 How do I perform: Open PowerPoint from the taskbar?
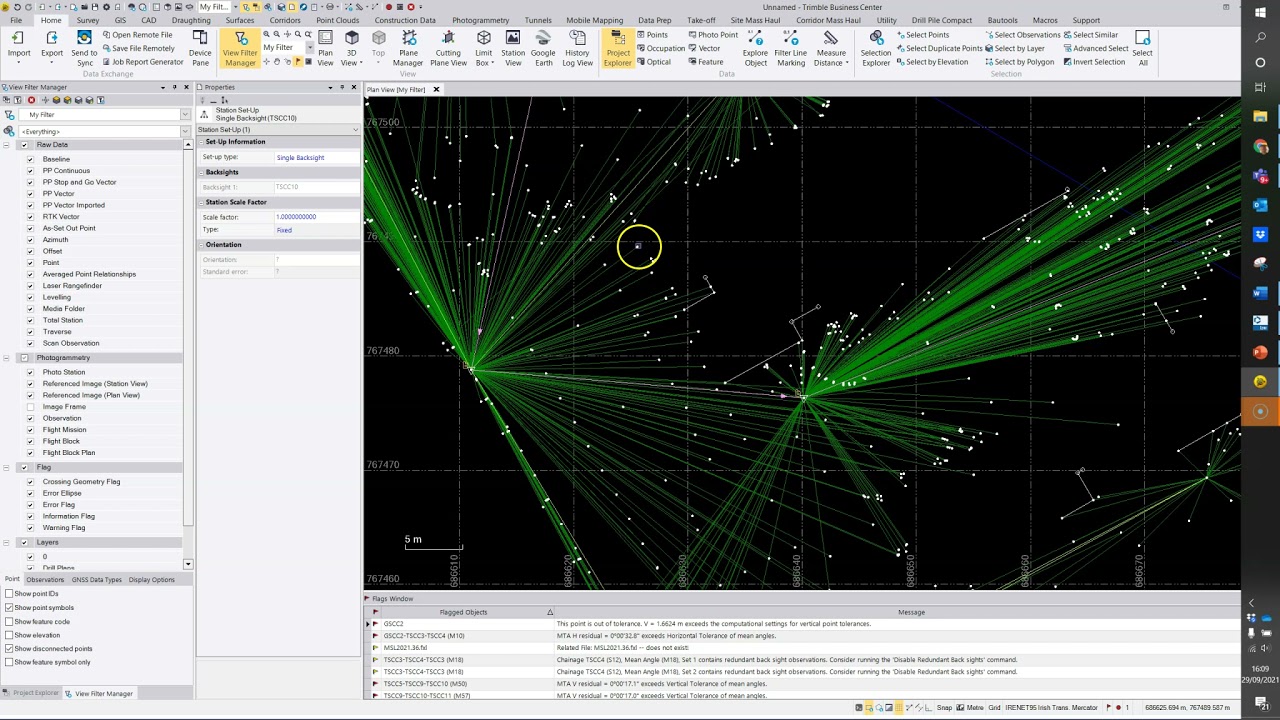tap(1260, 352)
